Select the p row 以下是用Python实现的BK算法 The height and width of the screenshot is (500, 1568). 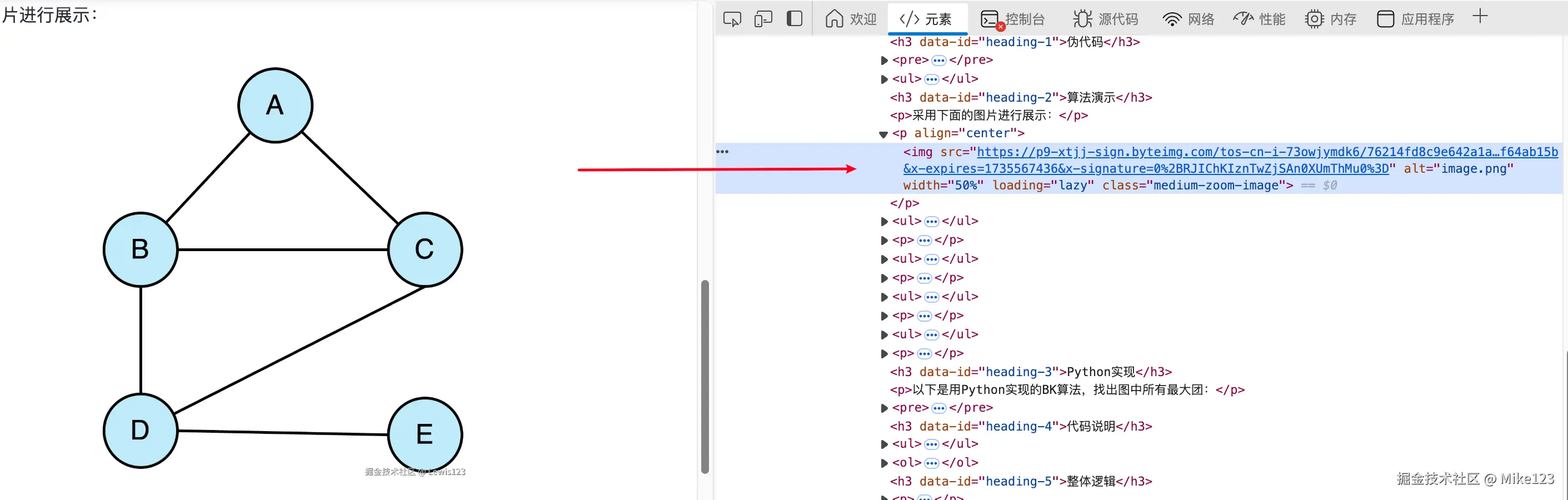pyautogui.click(x=1067, y=389)
